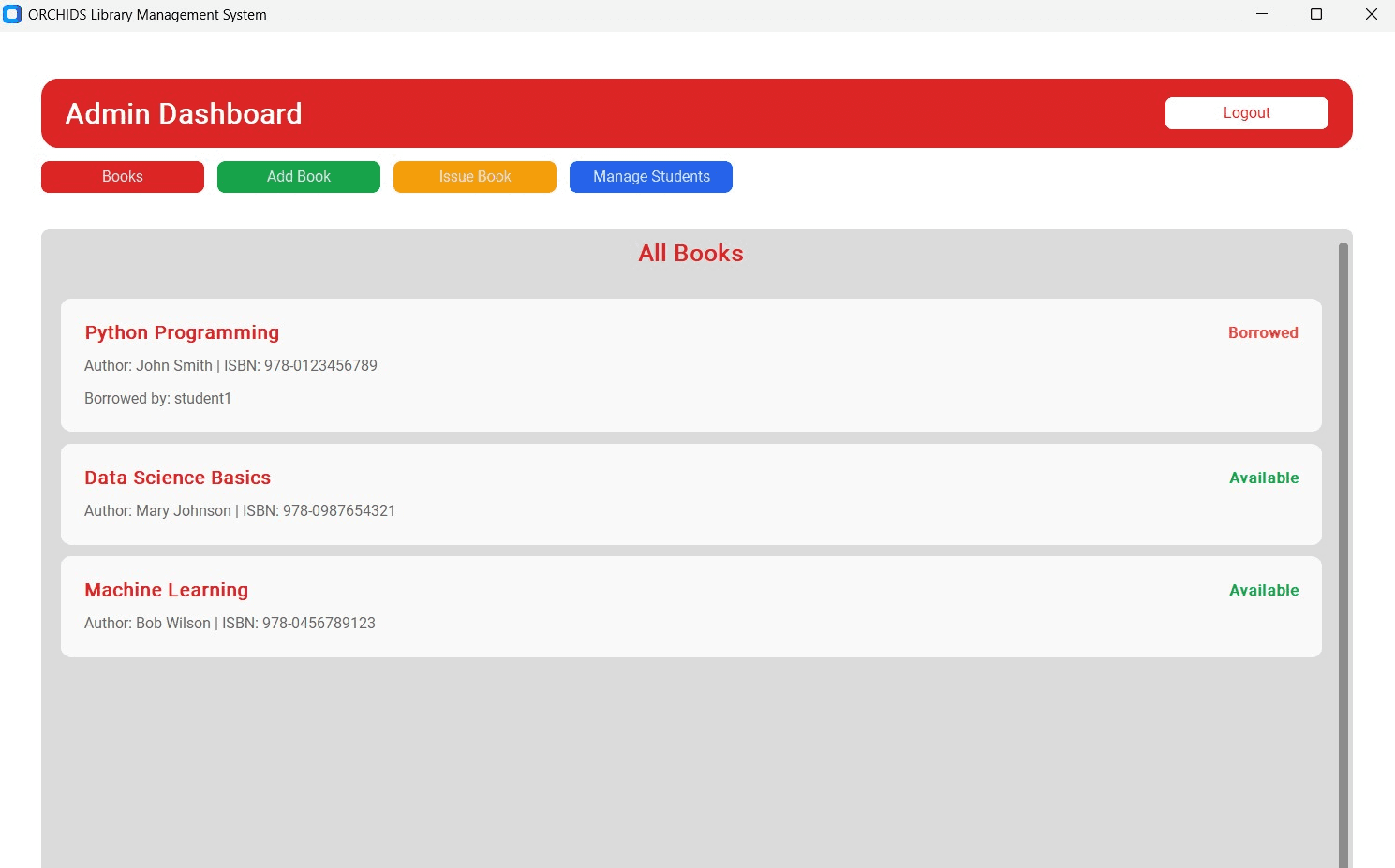Click the Bob Wilson author line
The height and width of the screenshot is (868, 1395).
[x=230, y=623]
